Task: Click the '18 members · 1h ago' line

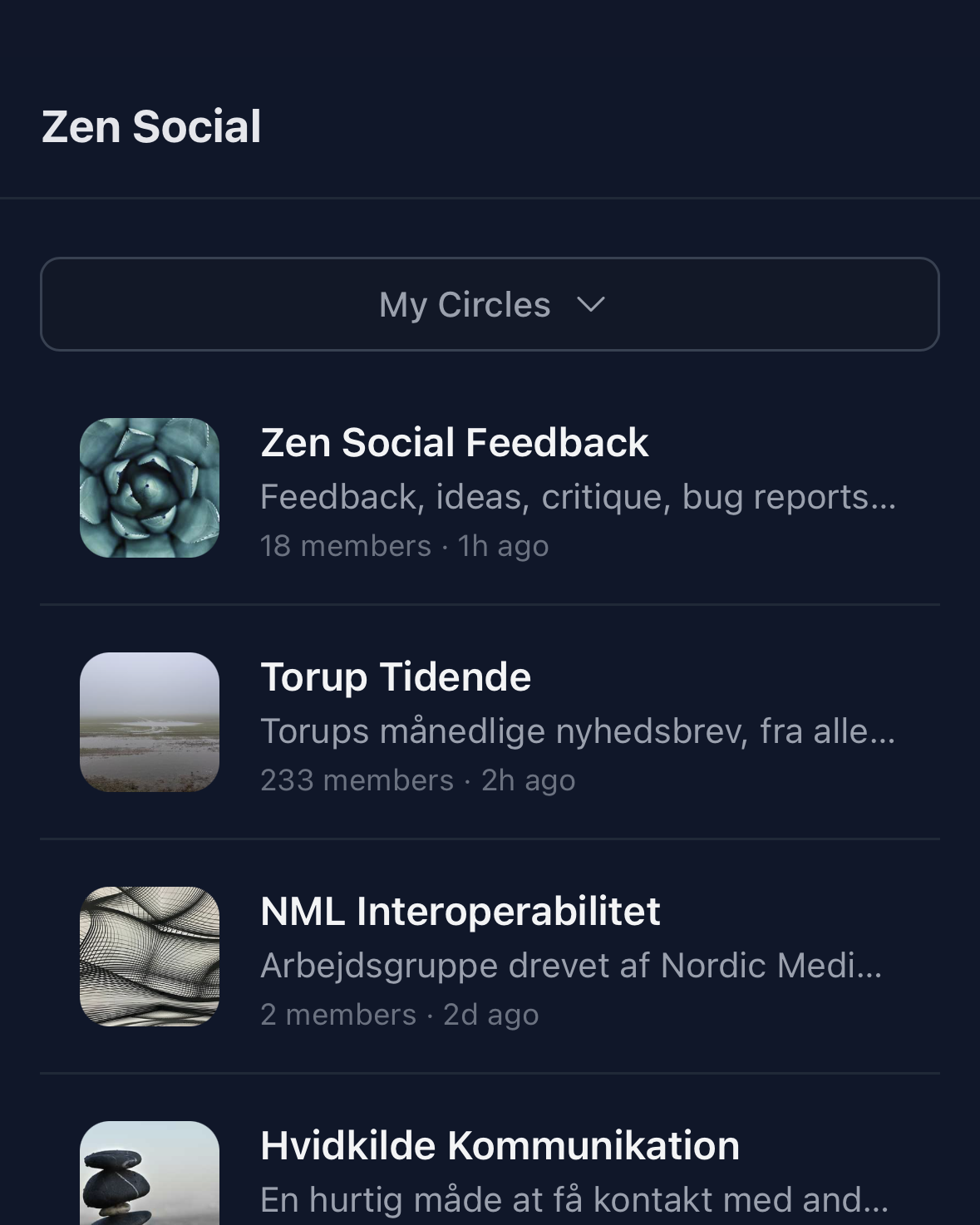Action: (x=404, y=546)
